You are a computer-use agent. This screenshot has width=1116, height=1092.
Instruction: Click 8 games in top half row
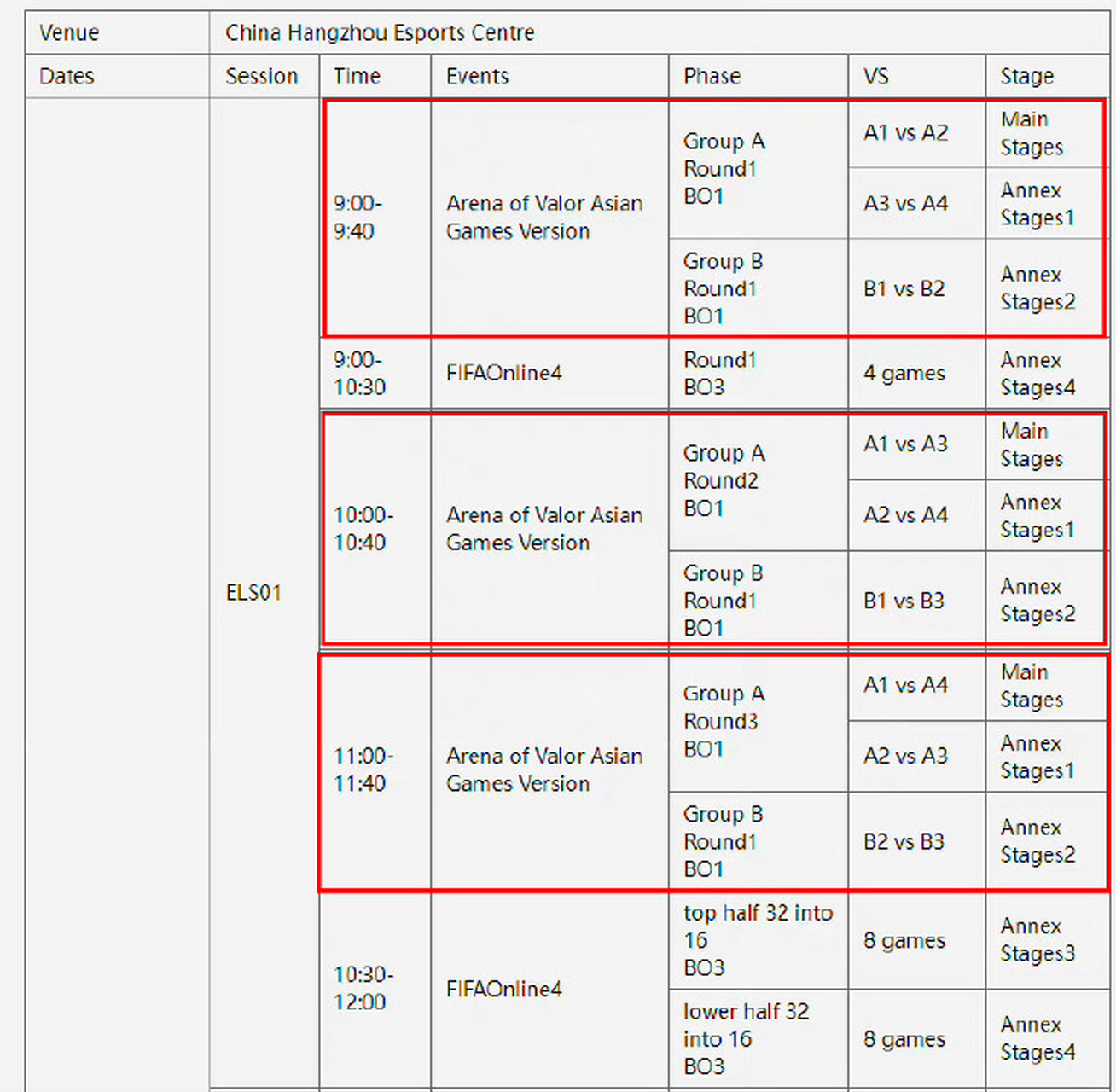(917, 940)
